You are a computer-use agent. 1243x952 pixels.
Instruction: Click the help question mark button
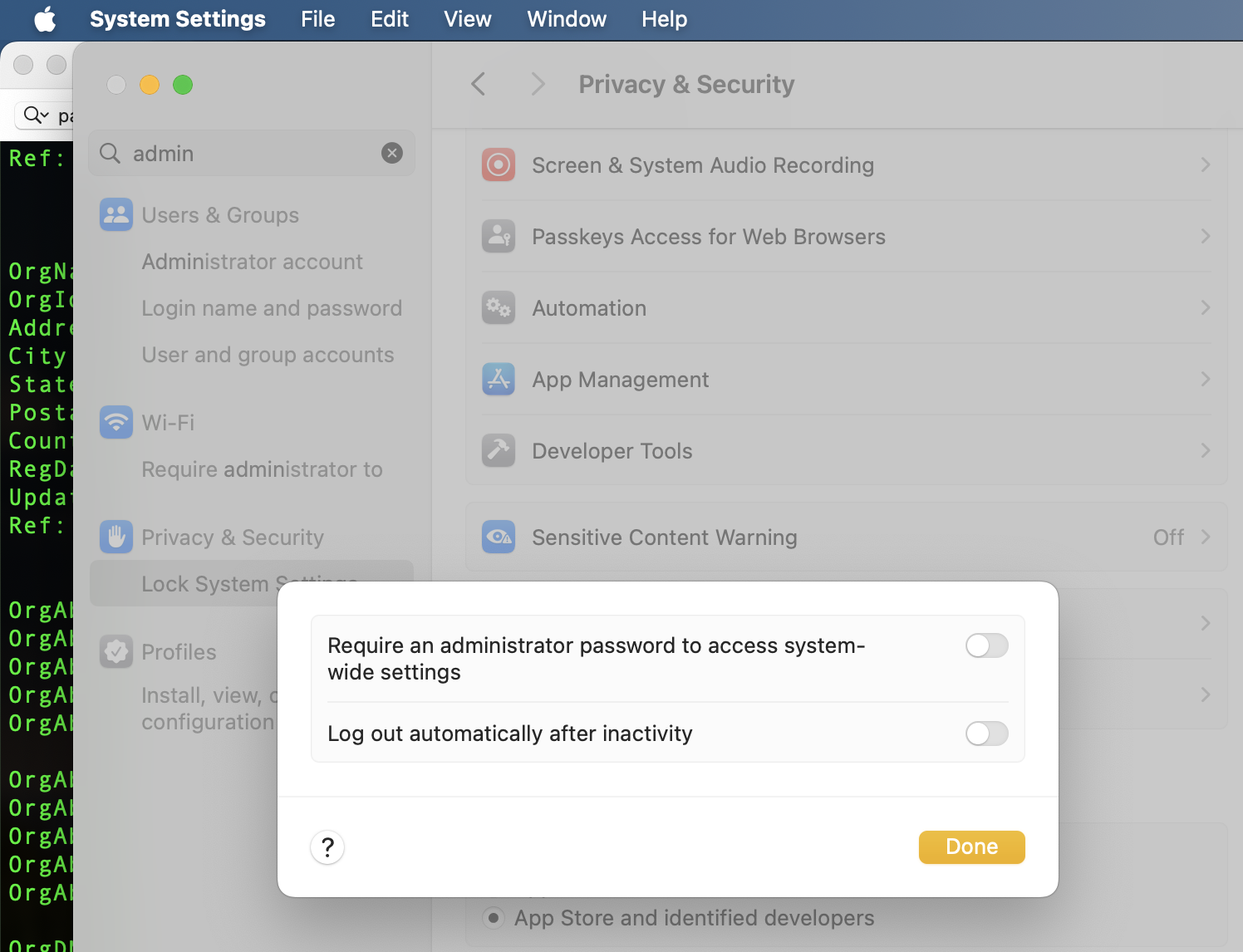point(327,847)
